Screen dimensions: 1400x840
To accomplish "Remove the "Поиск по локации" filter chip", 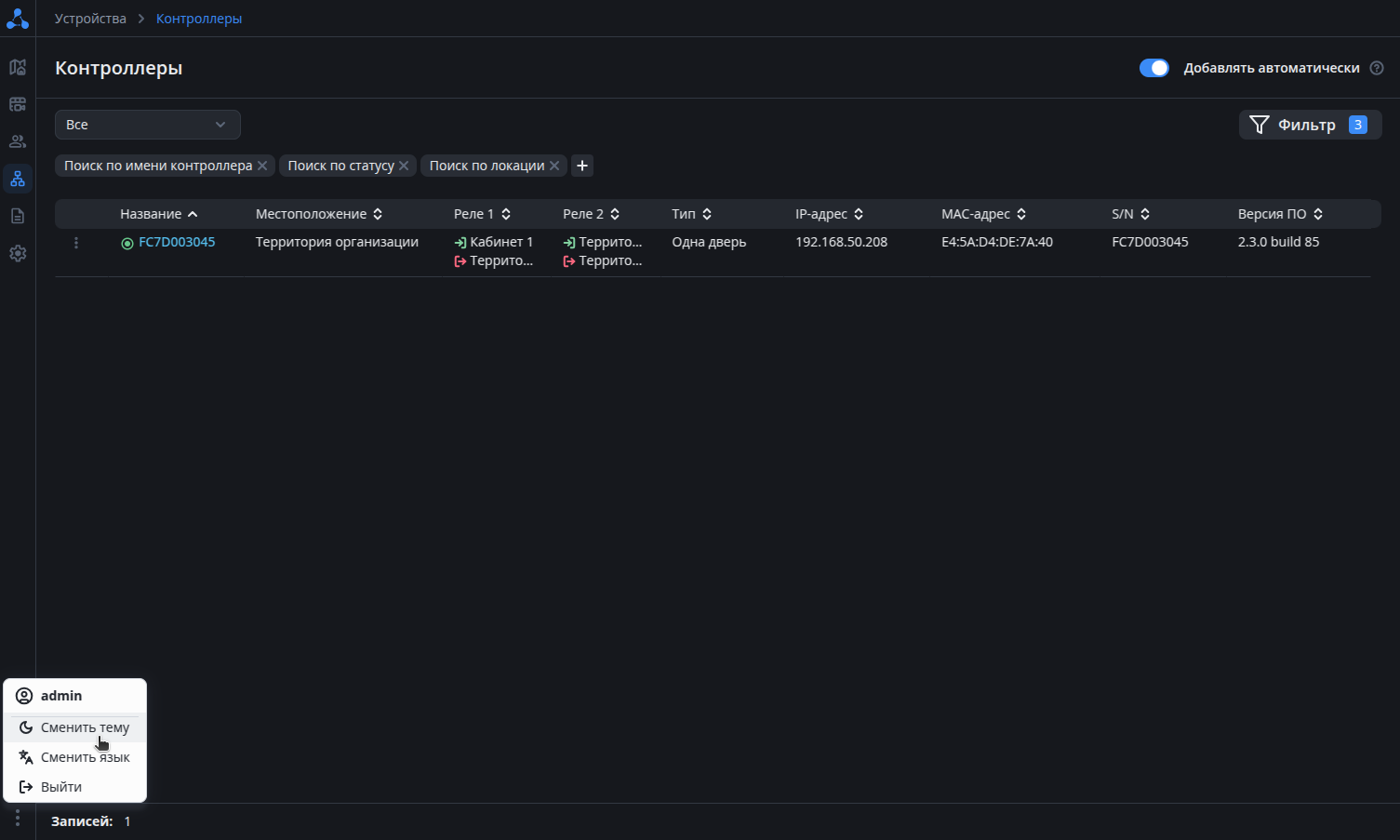I will [x=554, y=166].
